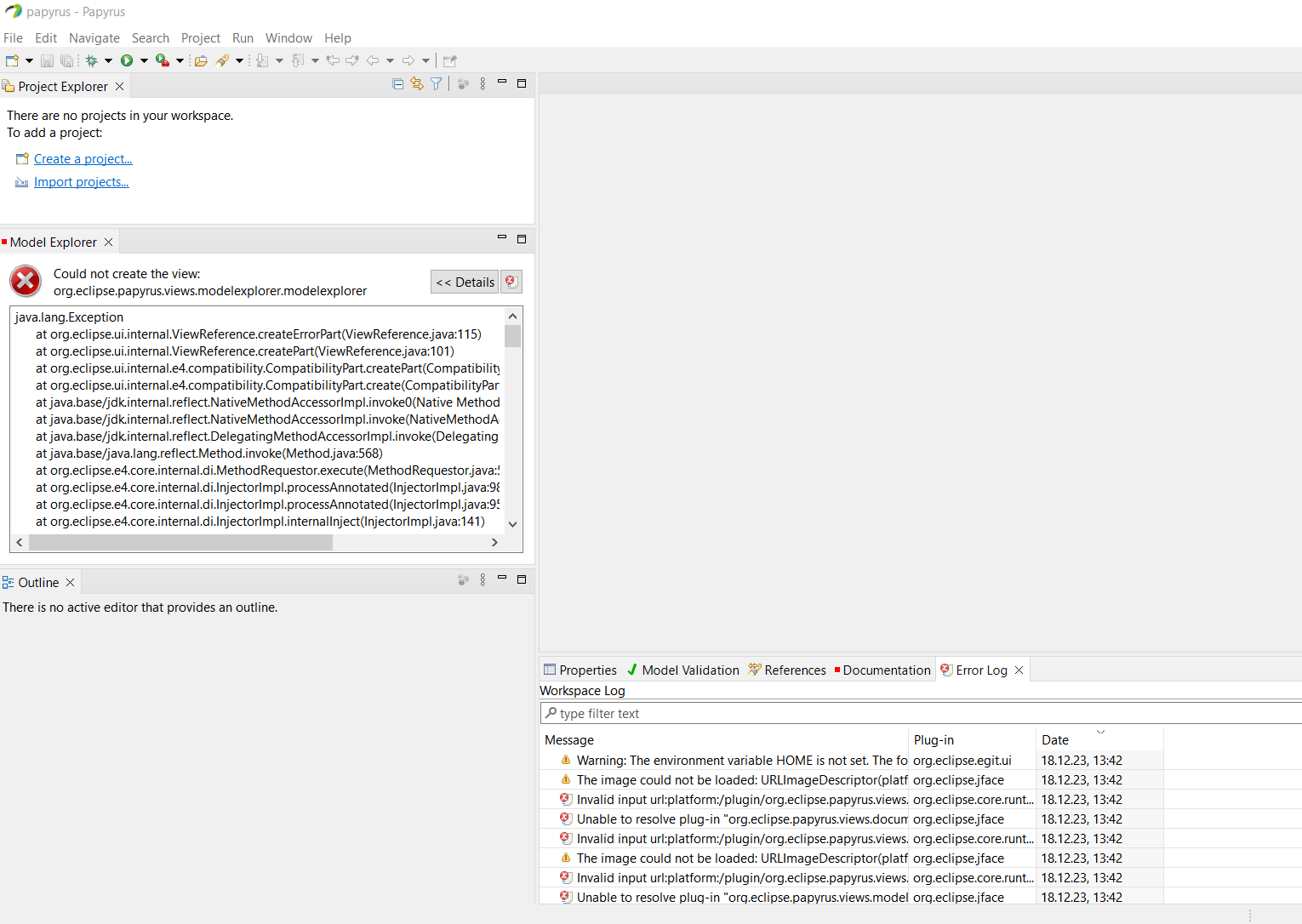The image size is (1302, 924).
Task: Click the Error Log filter text field
Action: [921, 714]
